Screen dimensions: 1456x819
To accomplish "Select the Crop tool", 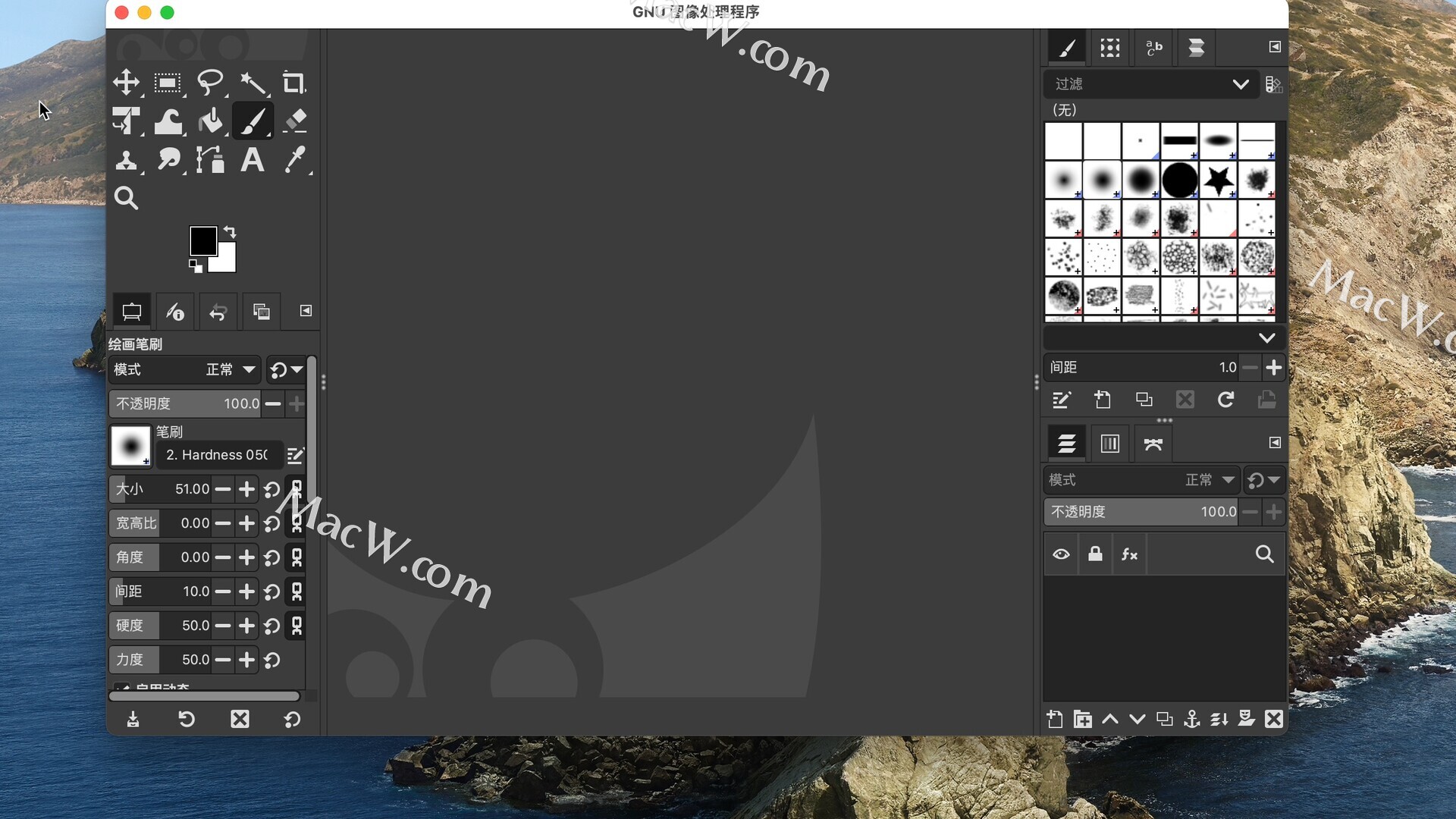I will tap(293, 82).
